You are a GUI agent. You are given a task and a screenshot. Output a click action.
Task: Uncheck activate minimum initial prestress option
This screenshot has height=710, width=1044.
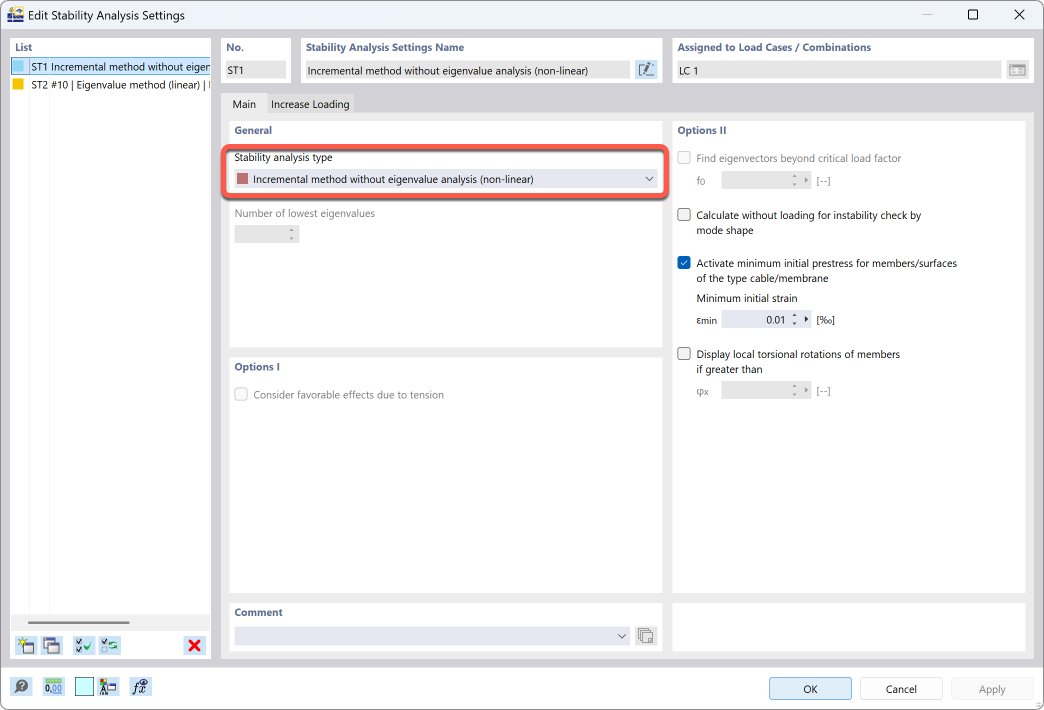(684, 263)
